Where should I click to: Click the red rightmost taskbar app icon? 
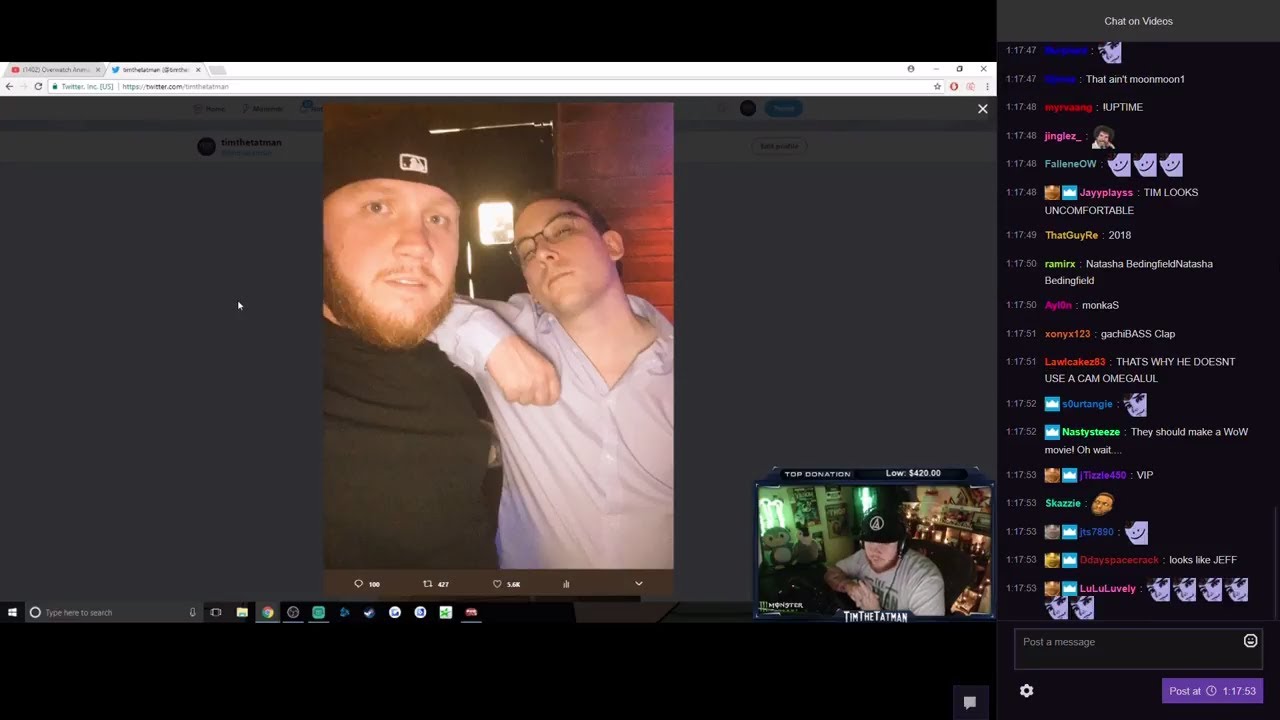coord(471,612)
